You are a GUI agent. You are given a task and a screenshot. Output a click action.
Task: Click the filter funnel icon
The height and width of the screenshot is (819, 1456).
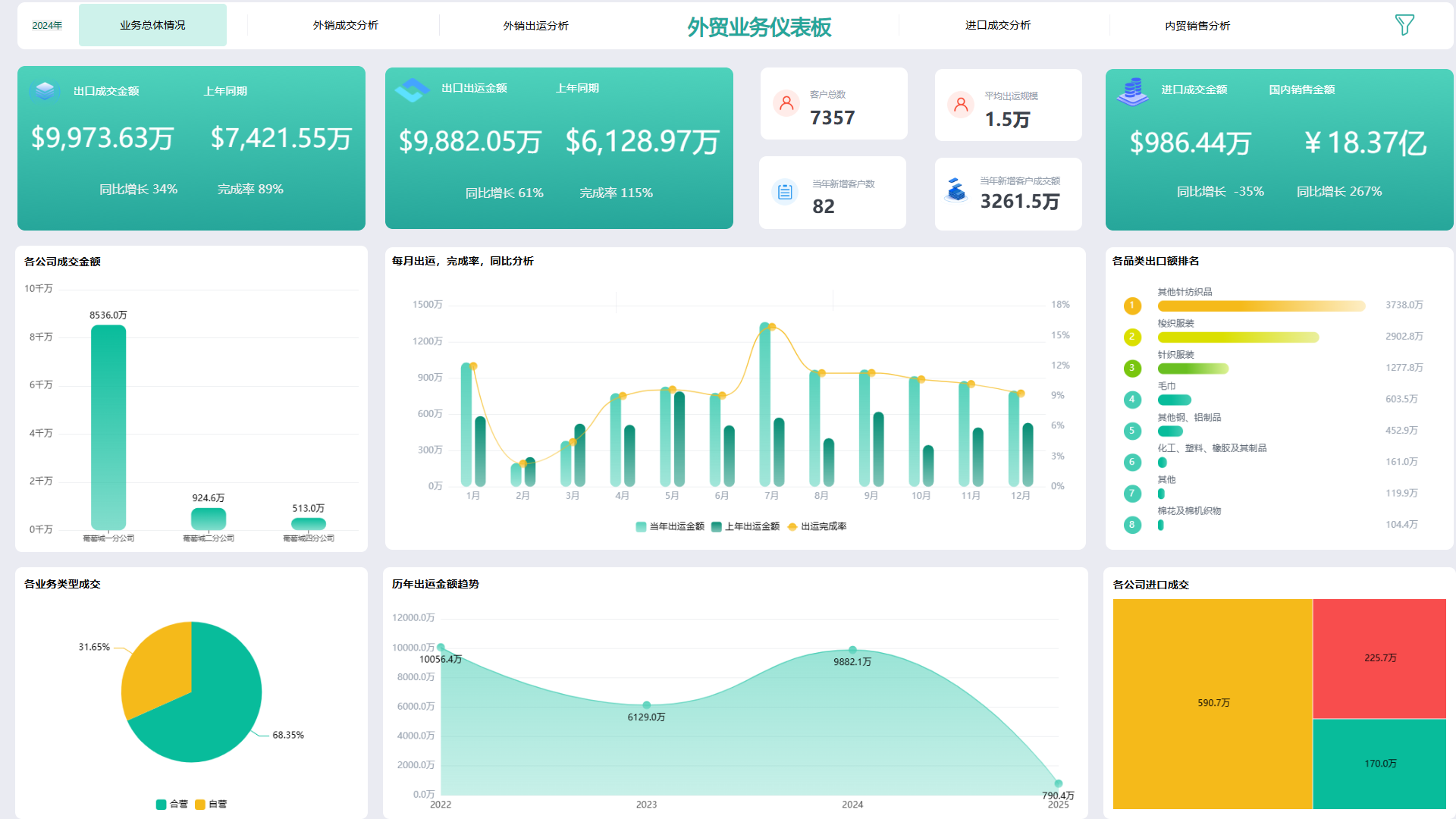(1404, 25)
